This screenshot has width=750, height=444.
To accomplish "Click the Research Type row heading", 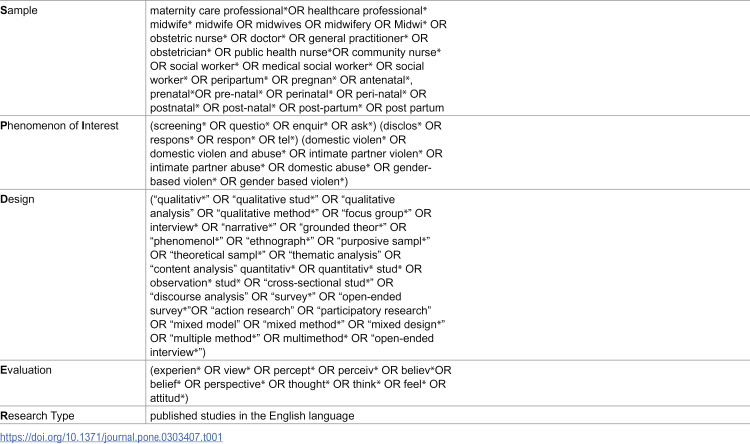I will coord(37,416).
